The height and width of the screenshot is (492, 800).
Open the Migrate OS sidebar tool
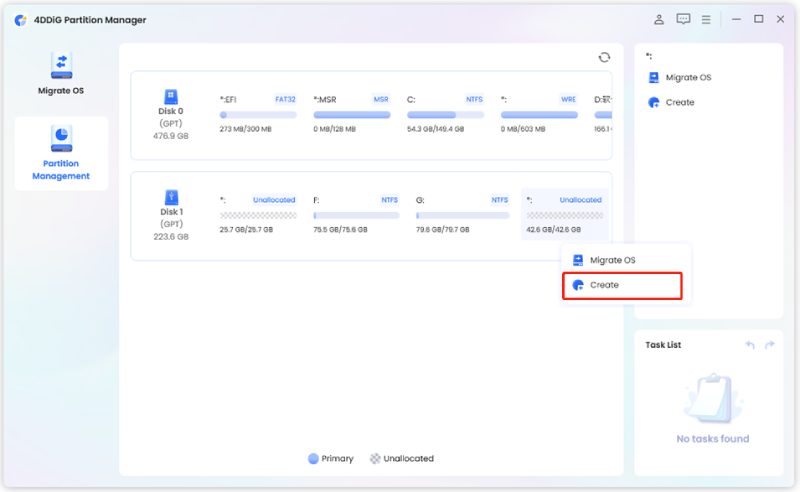pyautogui.click(x=61, y=73)
